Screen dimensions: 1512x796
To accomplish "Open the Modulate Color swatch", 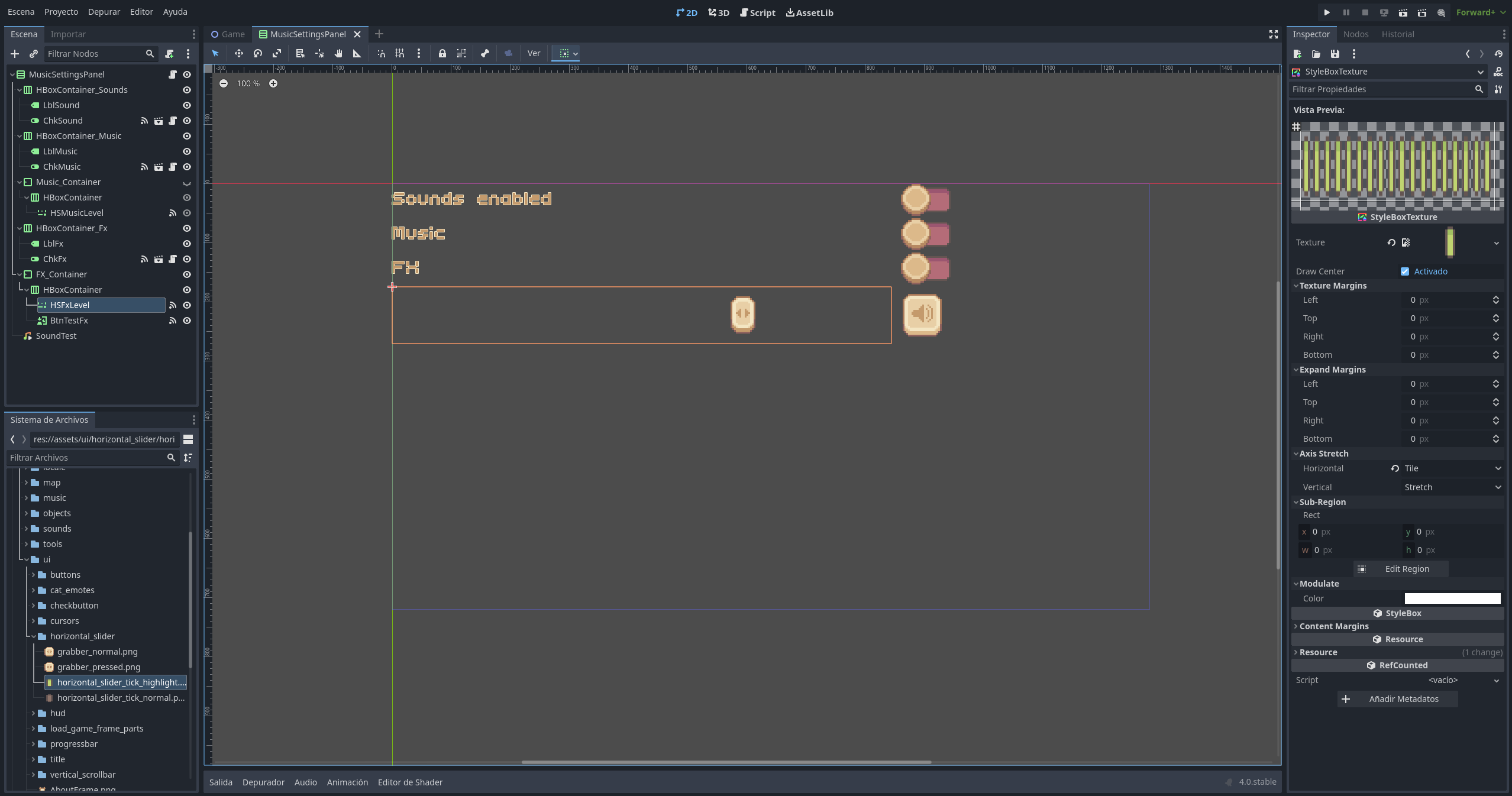I will point(1451,598).
